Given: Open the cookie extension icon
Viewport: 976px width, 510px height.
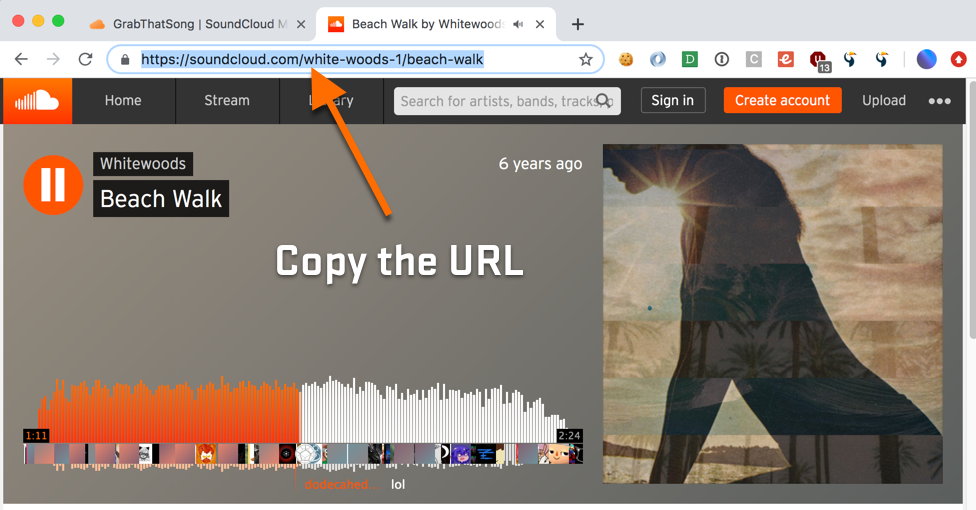Looking at the screenshot, I should coord(626,59).
